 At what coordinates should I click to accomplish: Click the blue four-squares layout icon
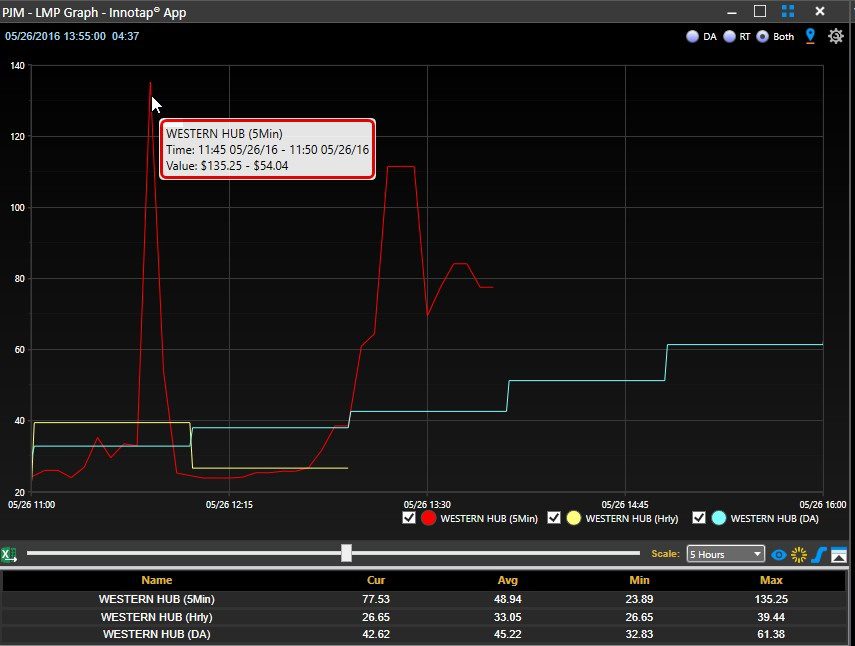[788, 11]
